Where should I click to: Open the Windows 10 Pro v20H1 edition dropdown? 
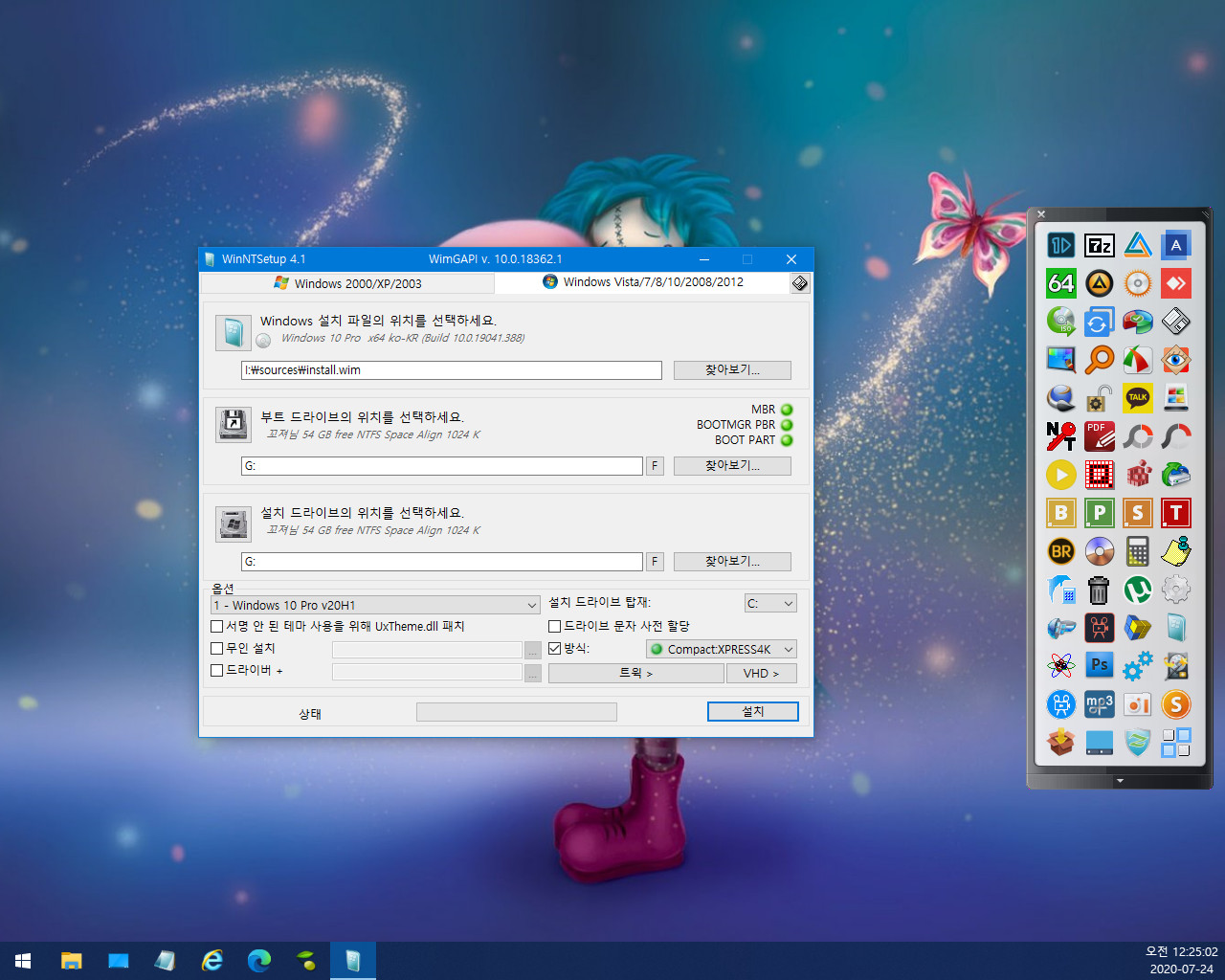pos(375,605)
